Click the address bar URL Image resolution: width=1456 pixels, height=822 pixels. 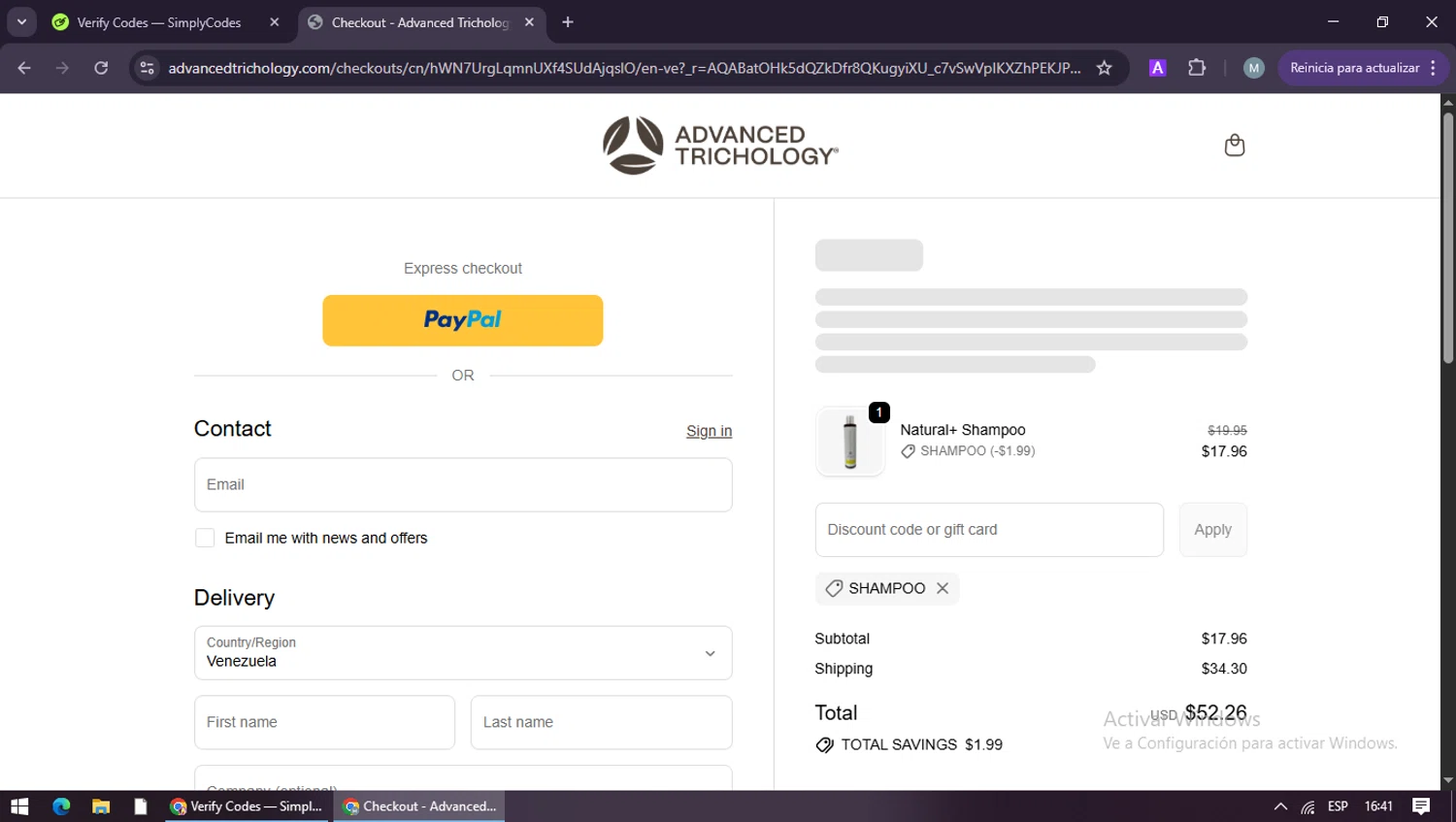624,68
